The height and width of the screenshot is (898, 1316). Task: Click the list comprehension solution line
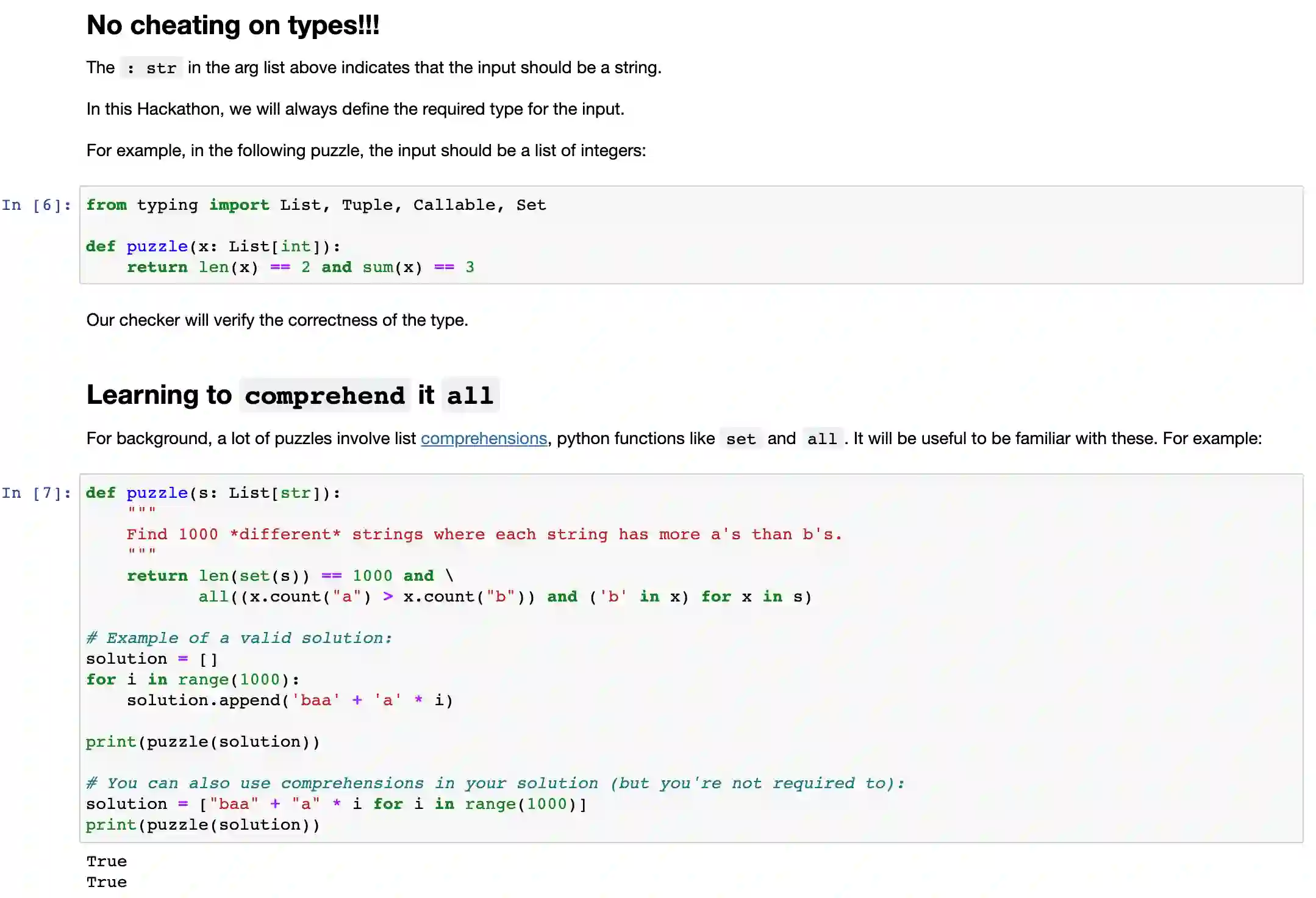pyautogui.click(x=335, y=805)
